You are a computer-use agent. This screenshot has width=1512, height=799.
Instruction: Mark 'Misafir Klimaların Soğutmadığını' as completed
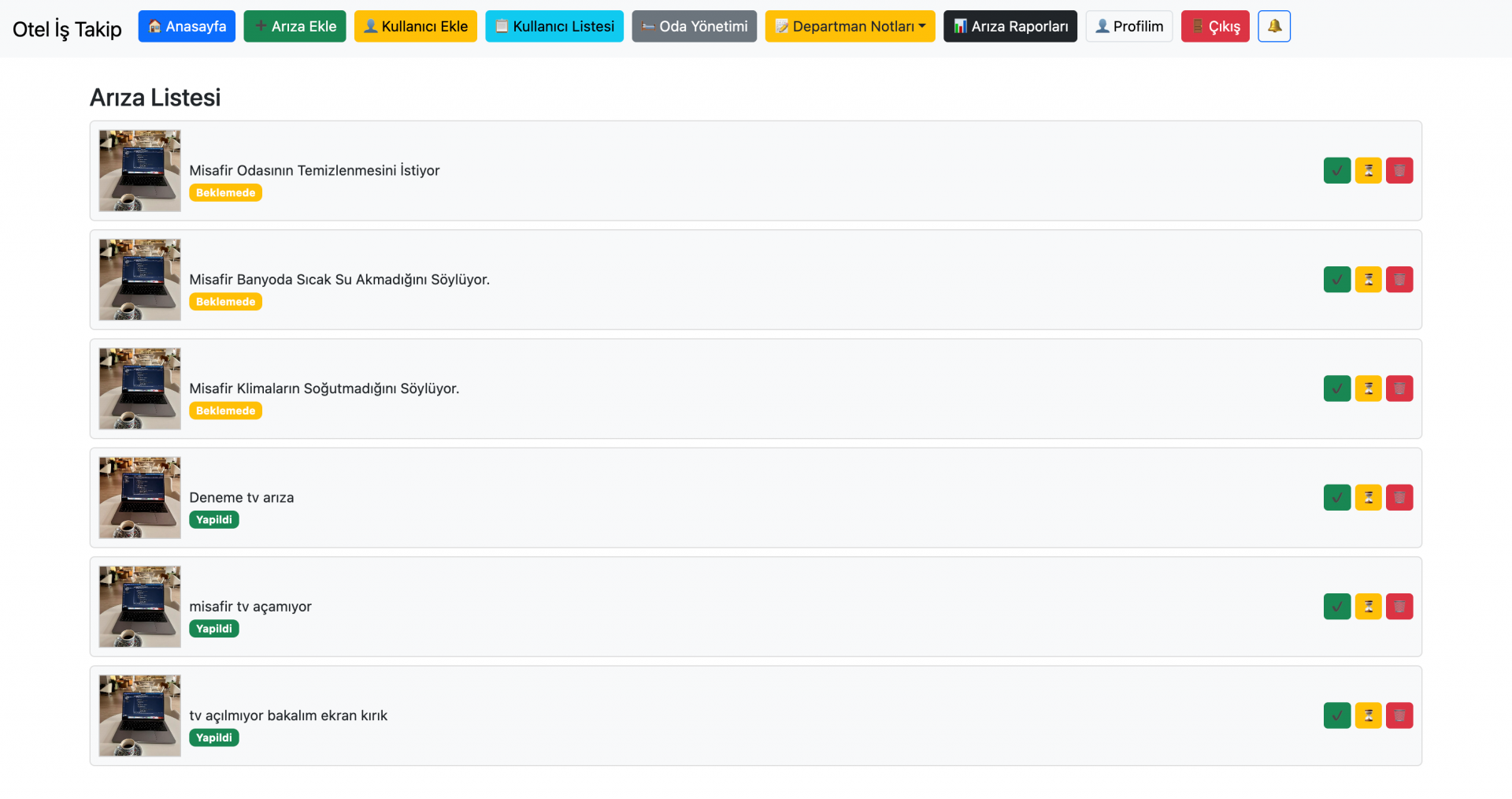1336,388
